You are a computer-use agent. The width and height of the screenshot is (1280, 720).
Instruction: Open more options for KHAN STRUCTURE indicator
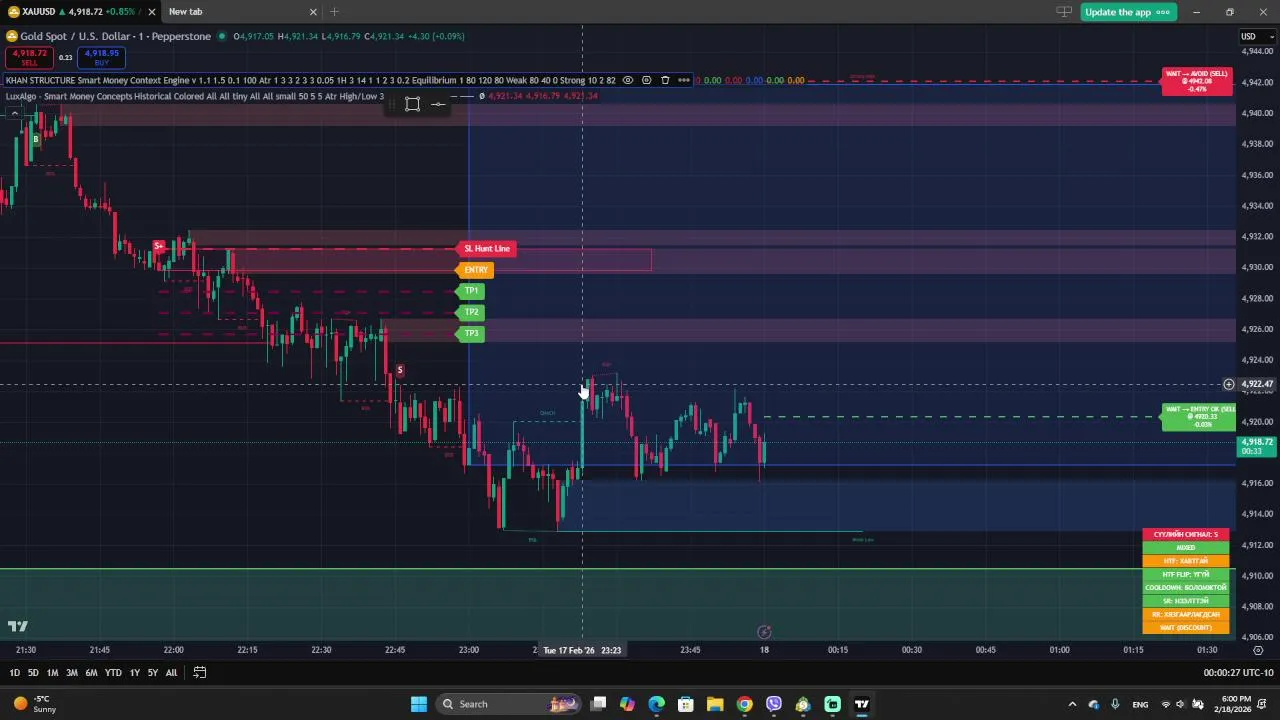(x=684, y=80)
